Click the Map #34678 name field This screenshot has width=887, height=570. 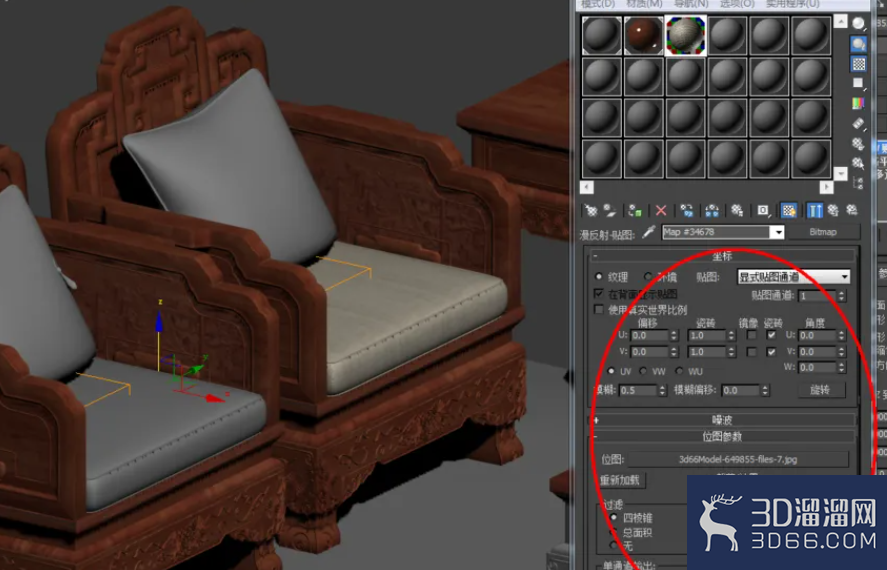point(717,232)
